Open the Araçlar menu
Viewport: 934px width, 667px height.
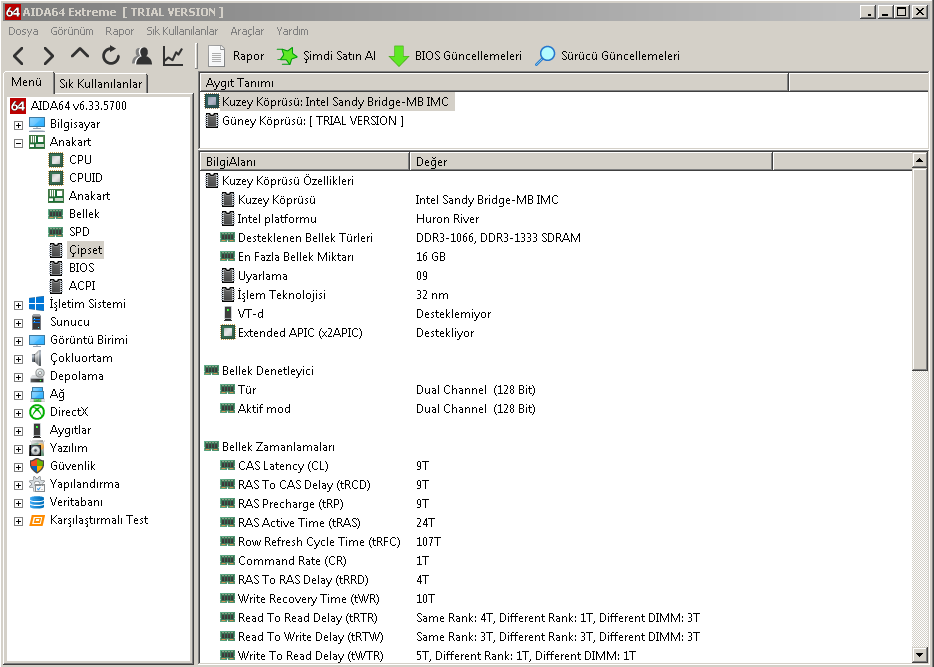(247, 31)
